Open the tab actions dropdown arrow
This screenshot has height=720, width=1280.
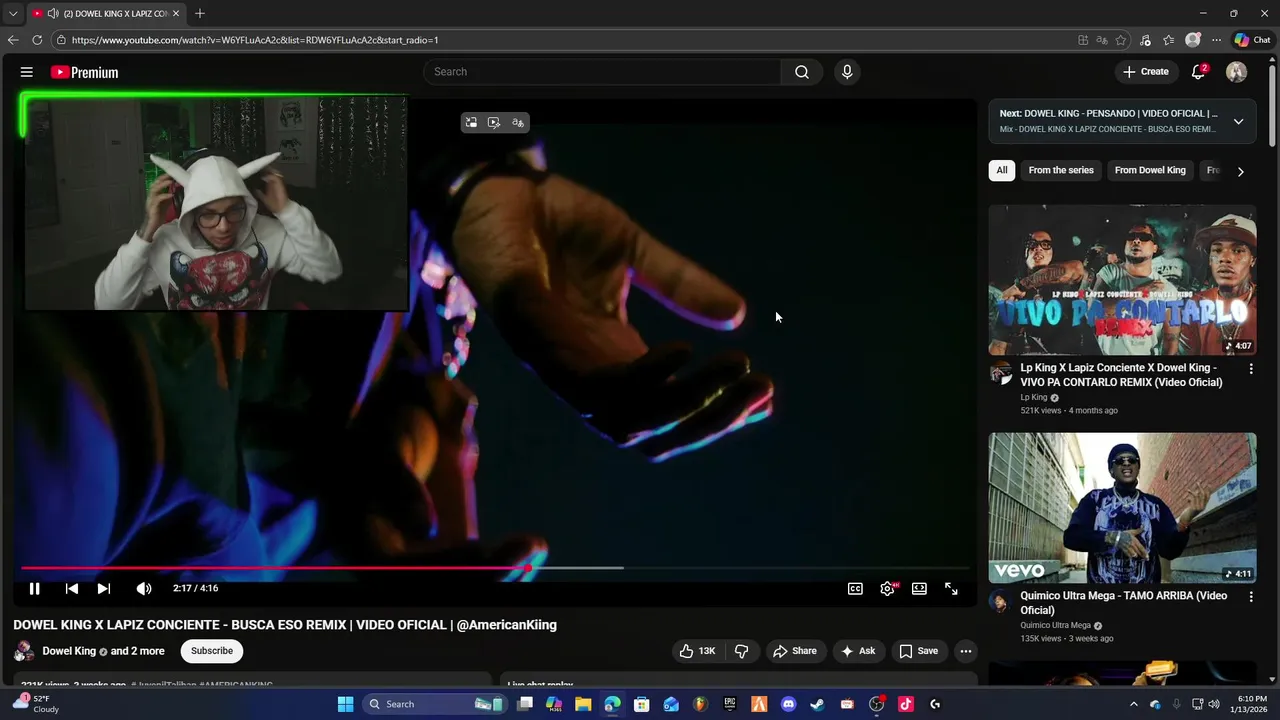click(13, 14)
